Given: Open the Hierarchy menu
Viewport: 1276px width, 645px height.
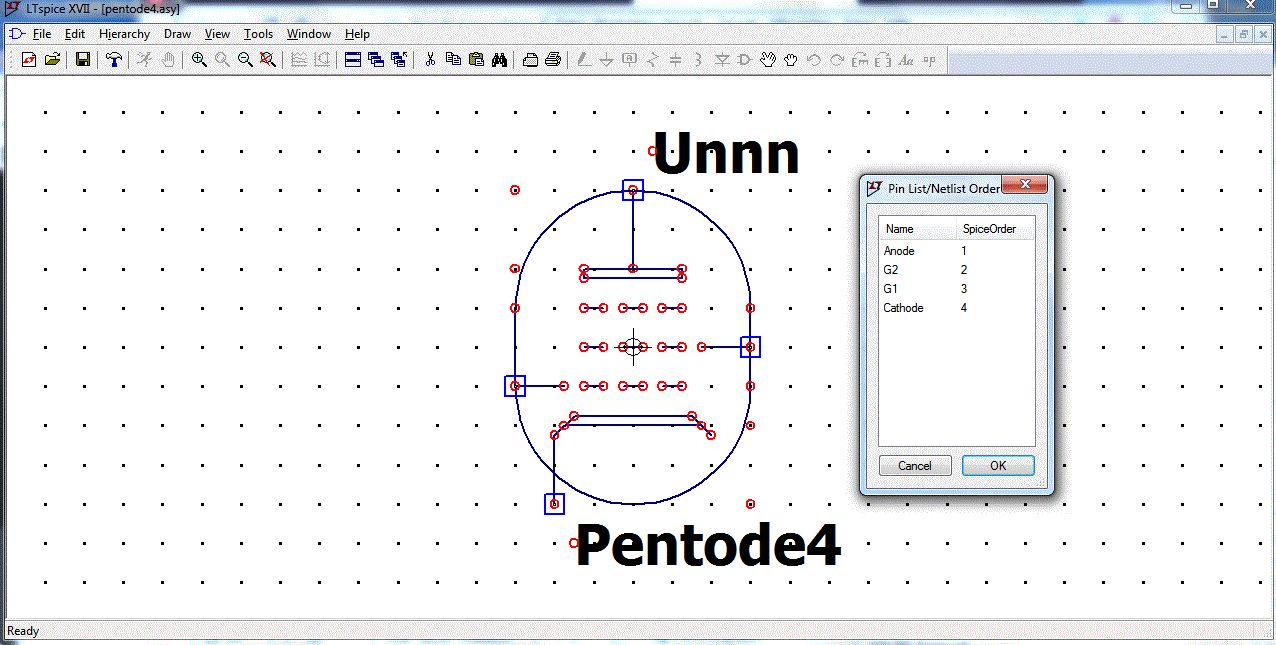Looking at the screenshot, I should 124,34.
